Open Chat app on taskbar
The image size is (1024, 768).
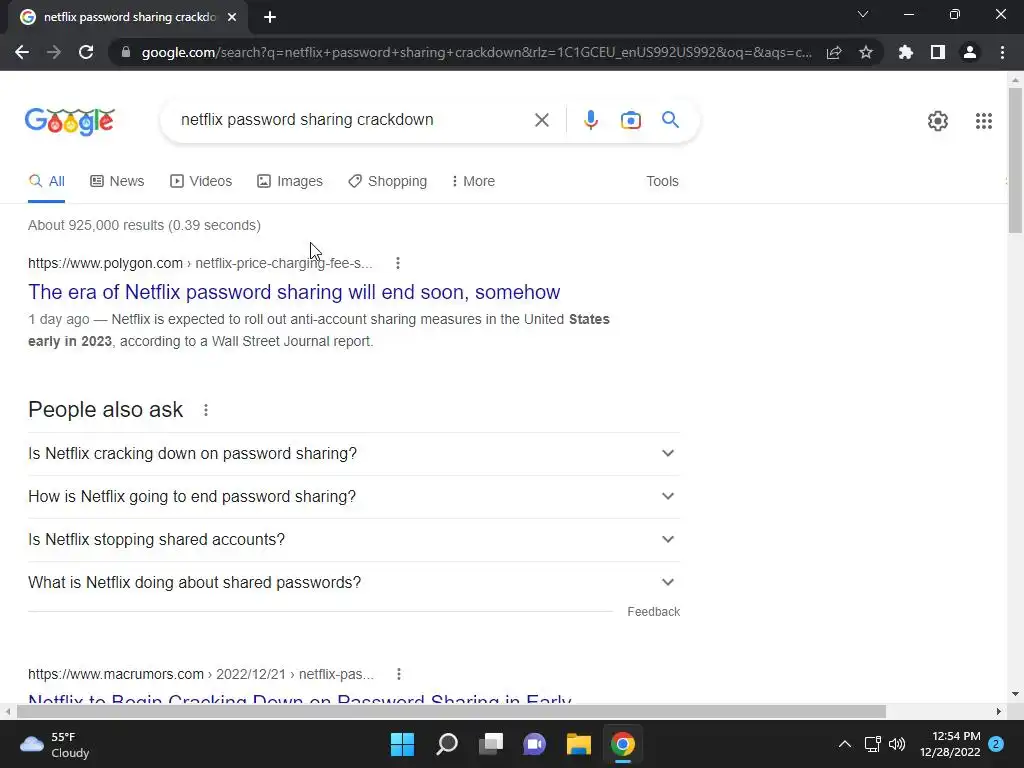(534, 744)
